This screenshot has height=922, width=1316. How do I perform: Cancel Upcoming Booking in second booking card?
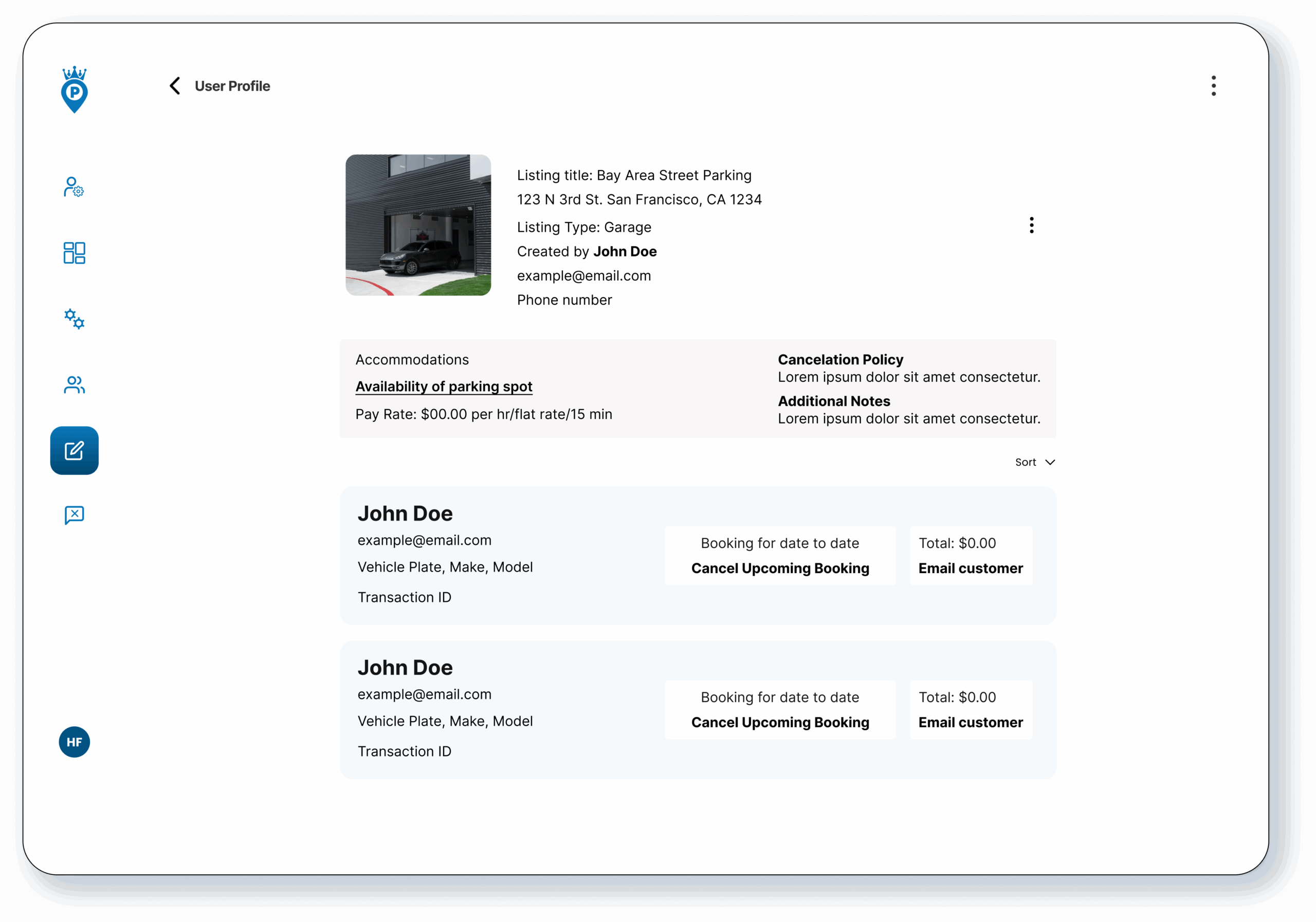point(779,723)
